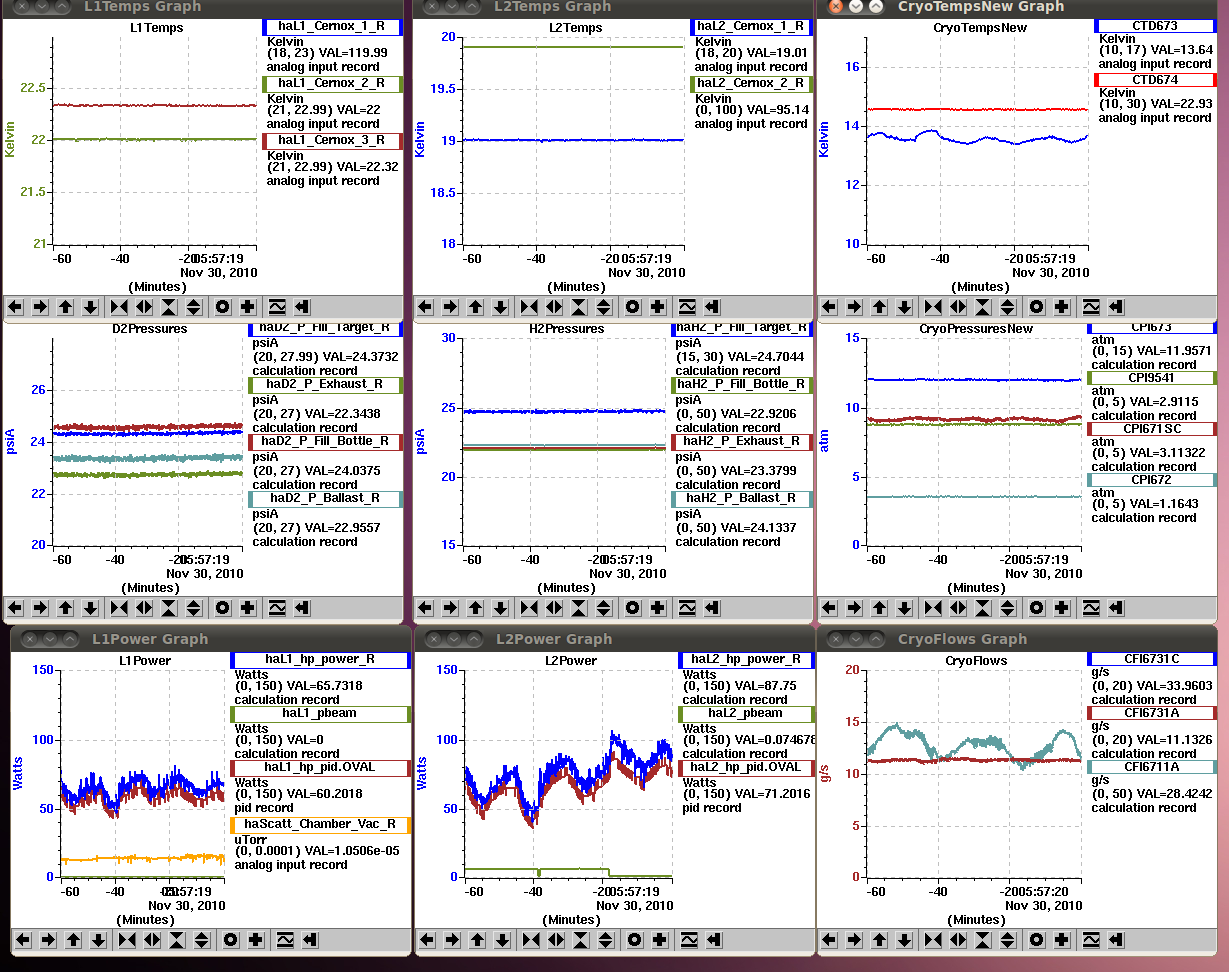Click the plus icon in CryoFlows toolbar
The height and width of the screenshot is (972, 1229).
[x=1062, y=940]
